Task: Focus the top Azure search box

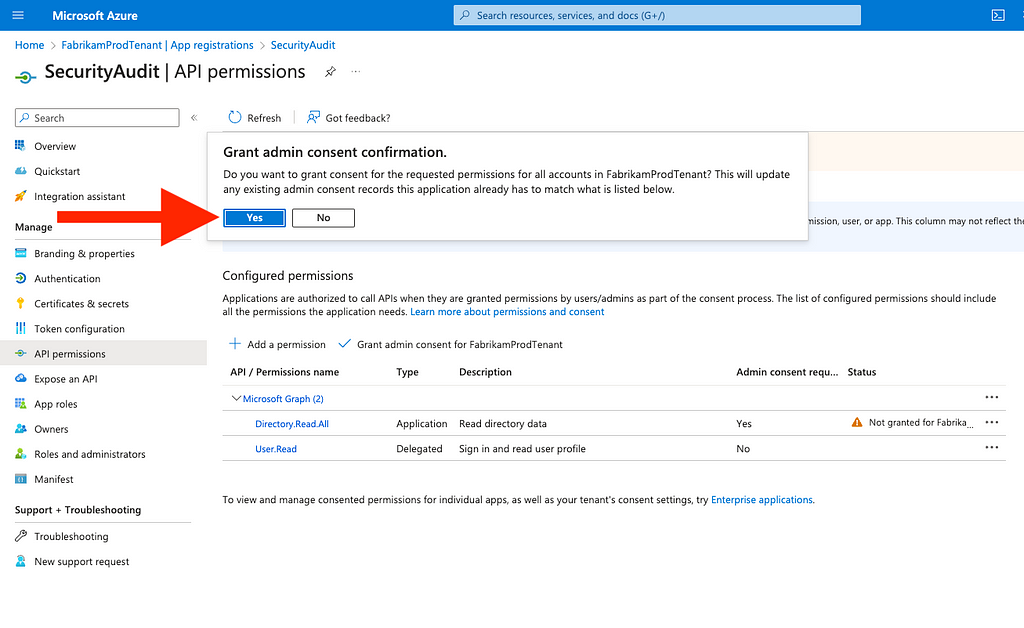Action: [x=657, y=15]
